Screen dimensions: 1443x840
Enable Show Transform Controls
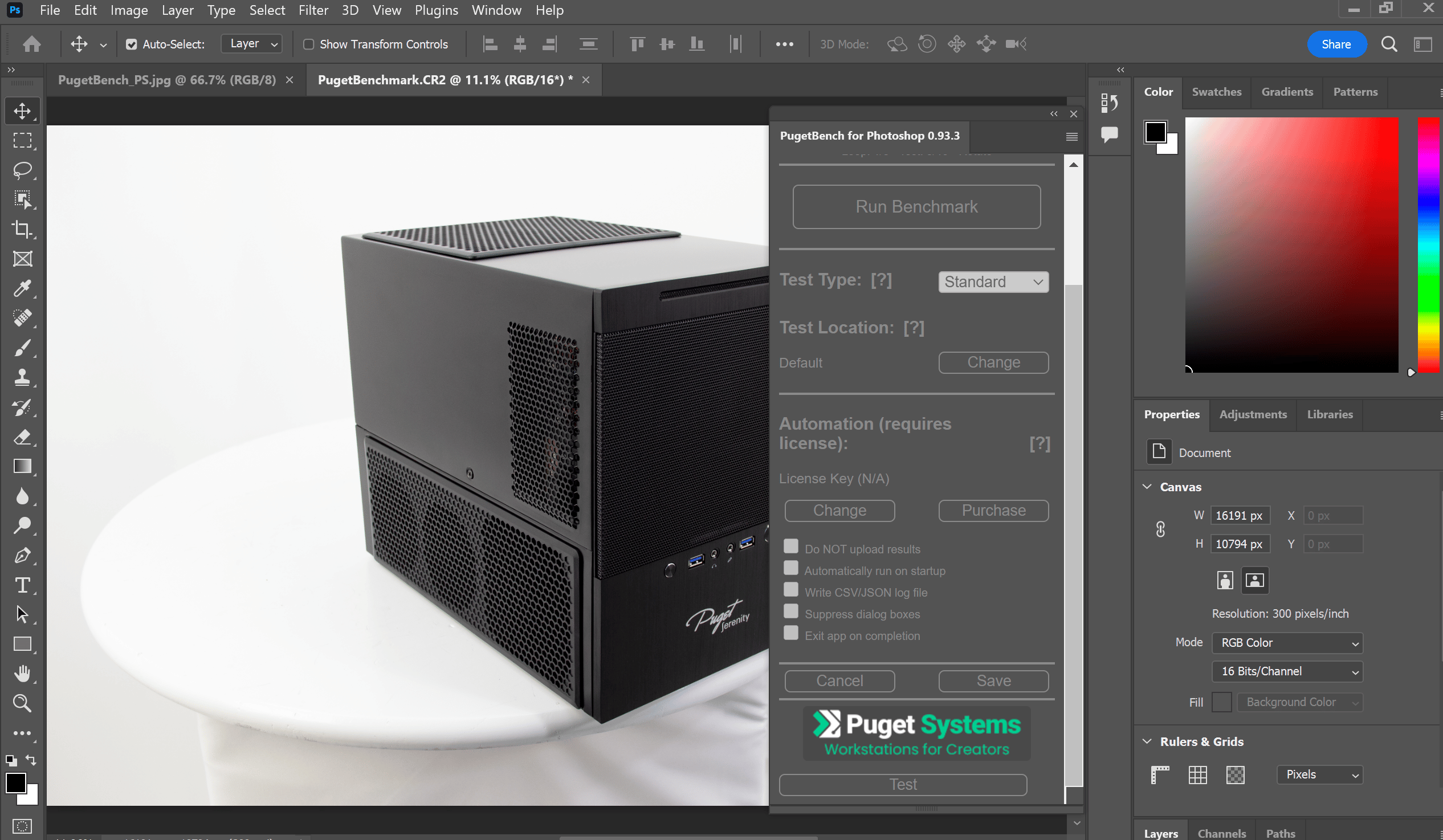coord(309,44)
